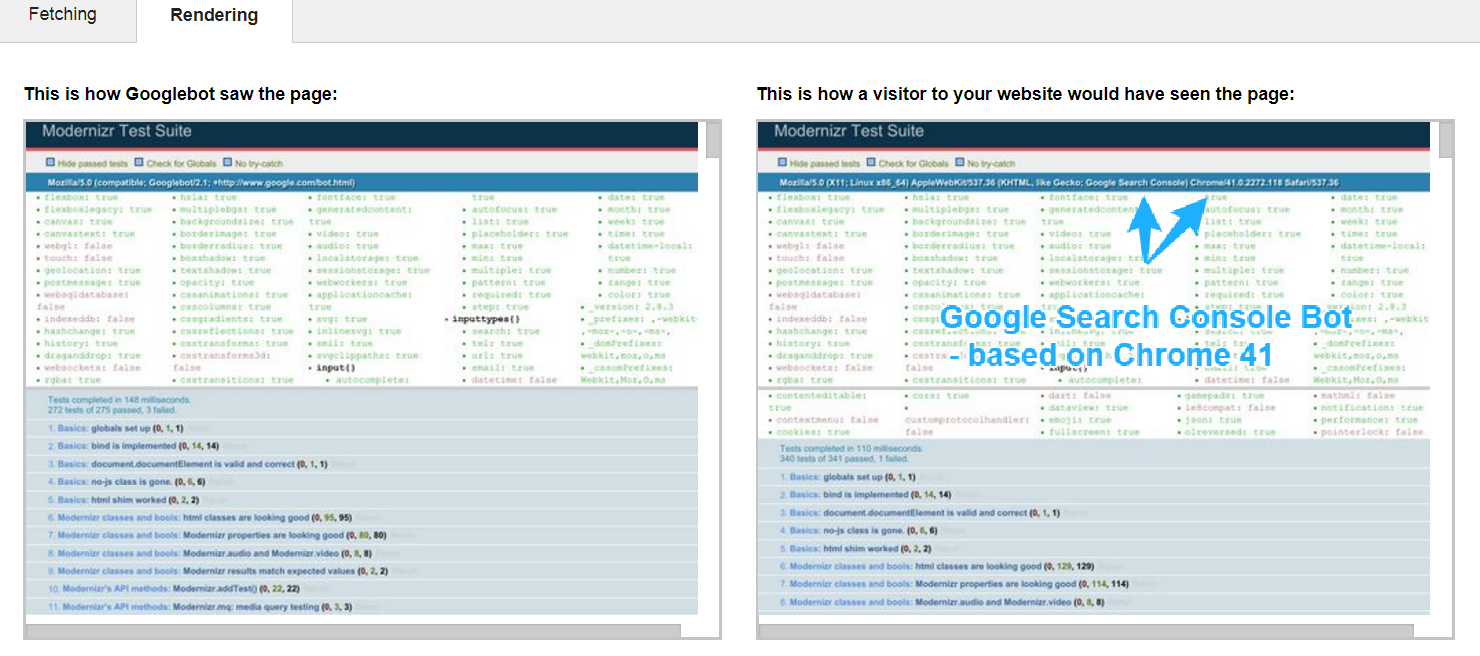Switch to the Fetching tab
This screenshot has height=656, width=1480.
coord(62,15)
